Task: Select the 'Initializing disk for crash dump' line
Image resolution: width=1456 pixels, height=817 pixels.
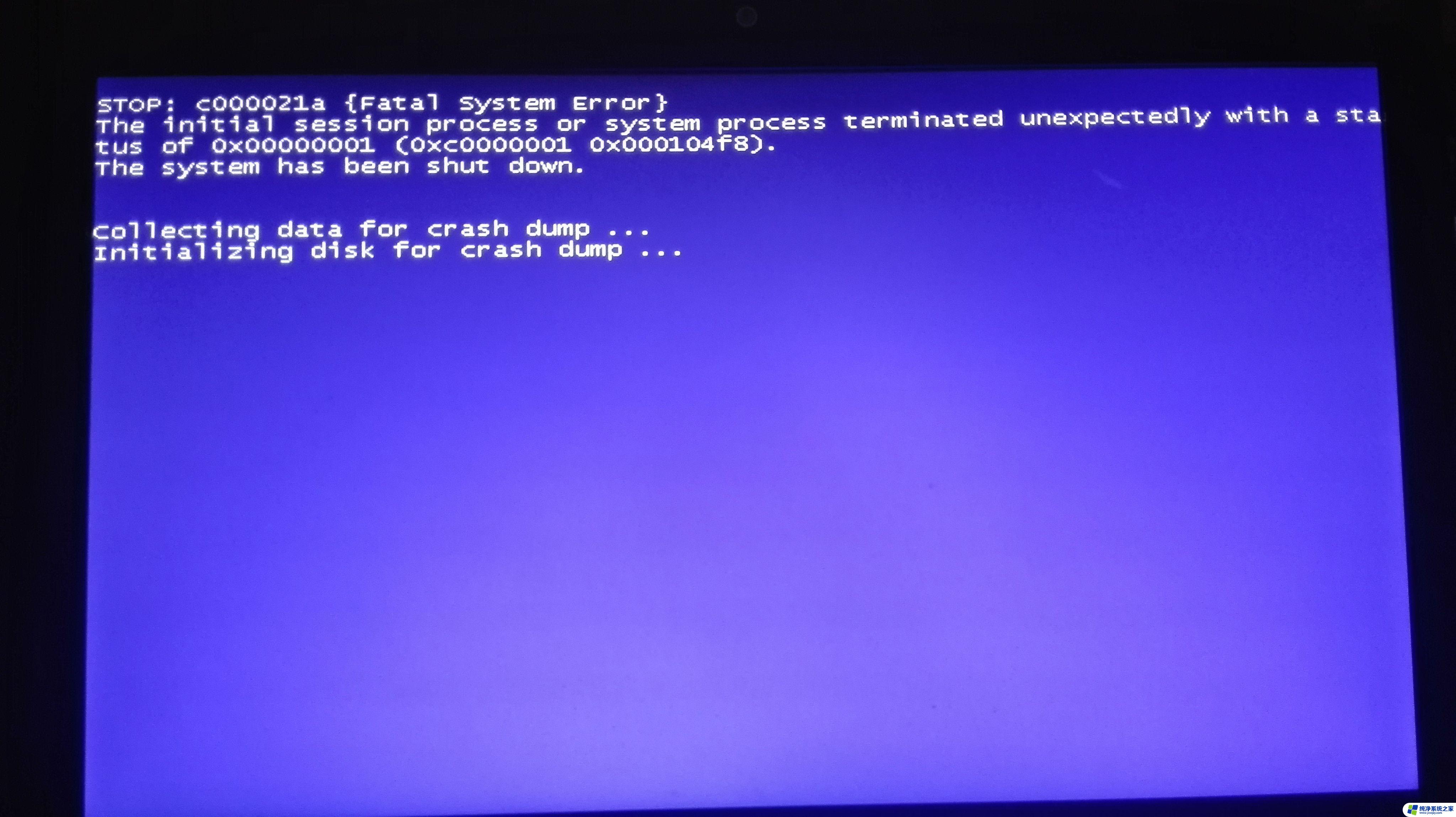Action: (x=390, y=250)
